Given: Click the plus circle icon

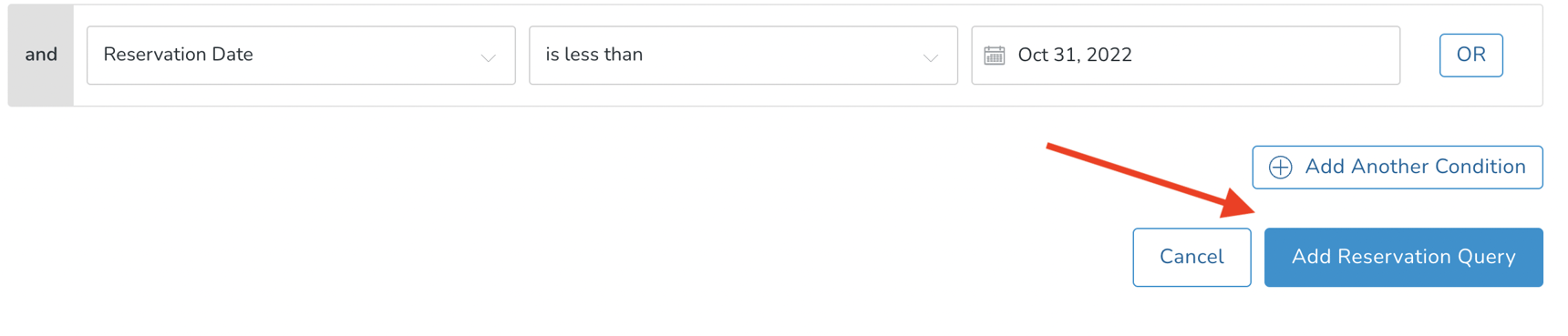Looking at the screenshot, I should click(x=1280, y=168).
